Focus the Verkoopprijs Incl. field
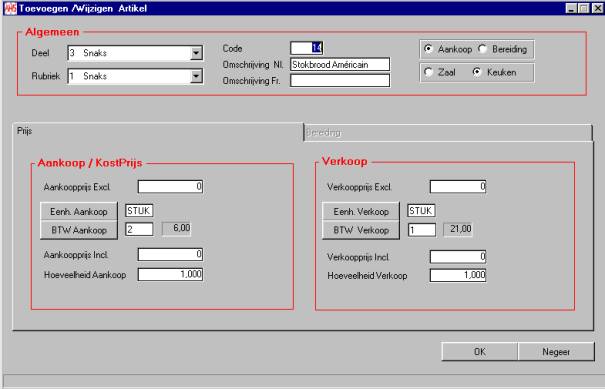Screen dimensions: 605x389 click(x=458, y=257)
